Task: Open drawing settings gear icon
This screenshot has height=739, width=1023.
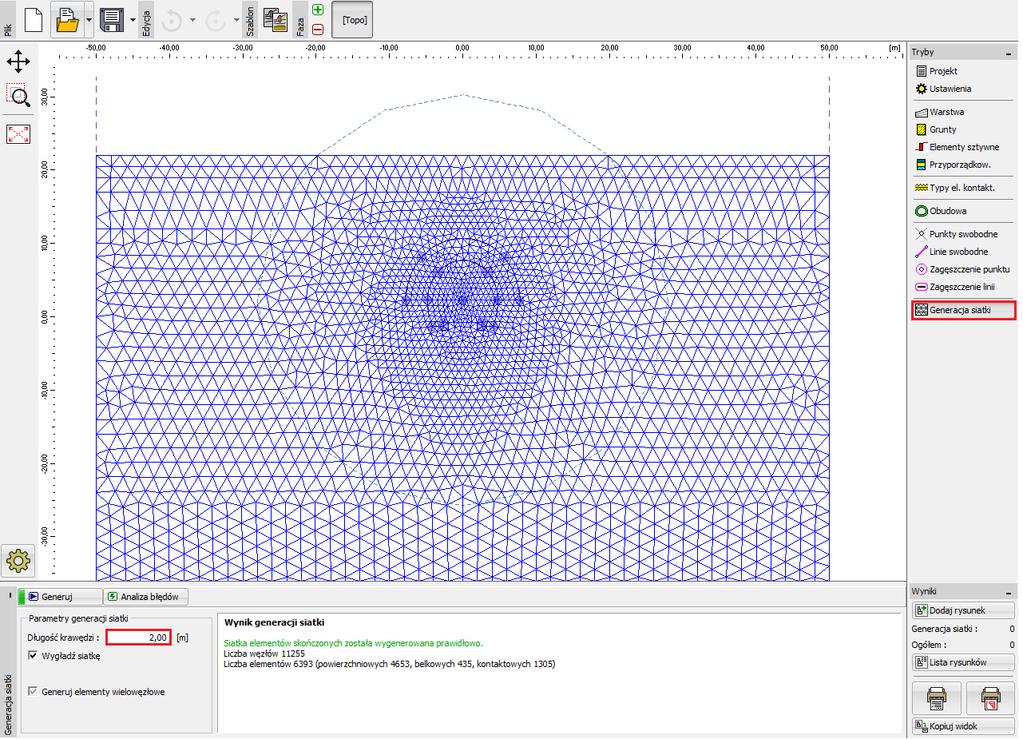Action: pos(18,560)
